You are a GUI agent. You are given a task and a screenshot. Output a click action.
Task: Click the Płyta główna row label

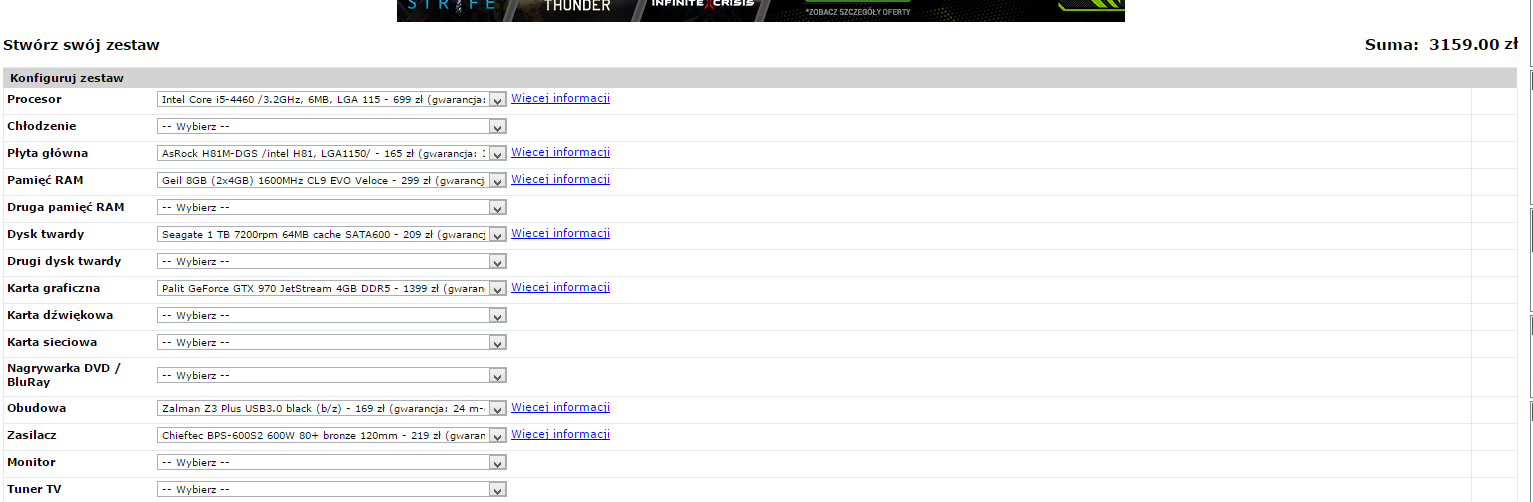[x=48, y=153]
